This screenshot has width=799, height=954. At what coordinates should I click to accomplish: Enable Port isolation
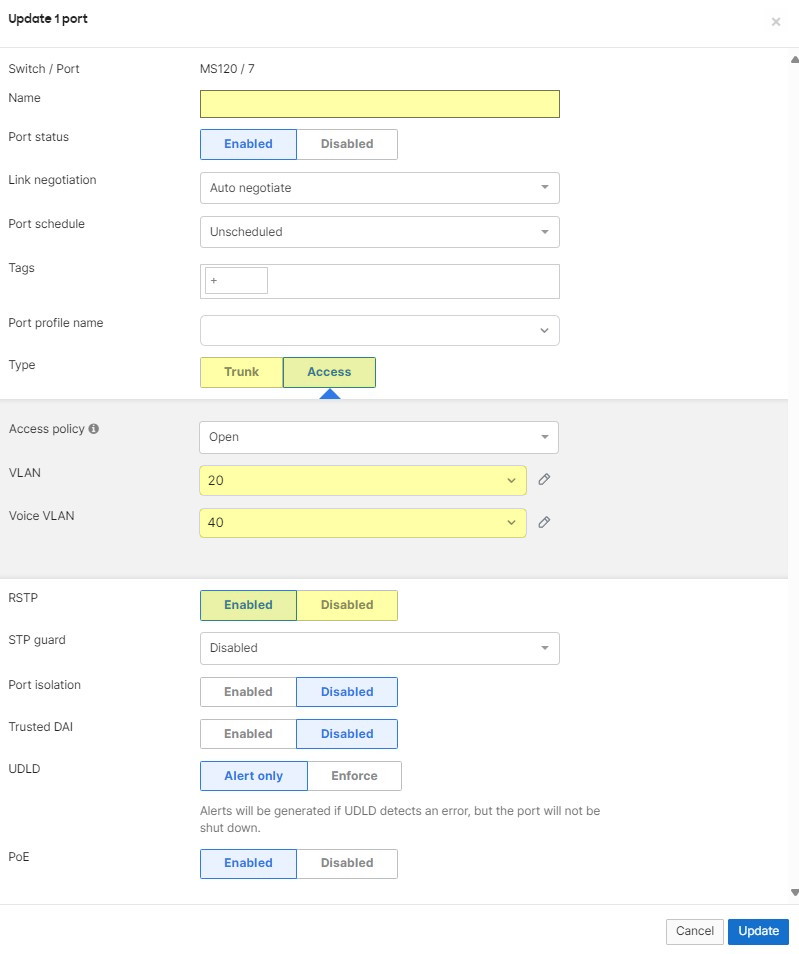click(248, 691)
